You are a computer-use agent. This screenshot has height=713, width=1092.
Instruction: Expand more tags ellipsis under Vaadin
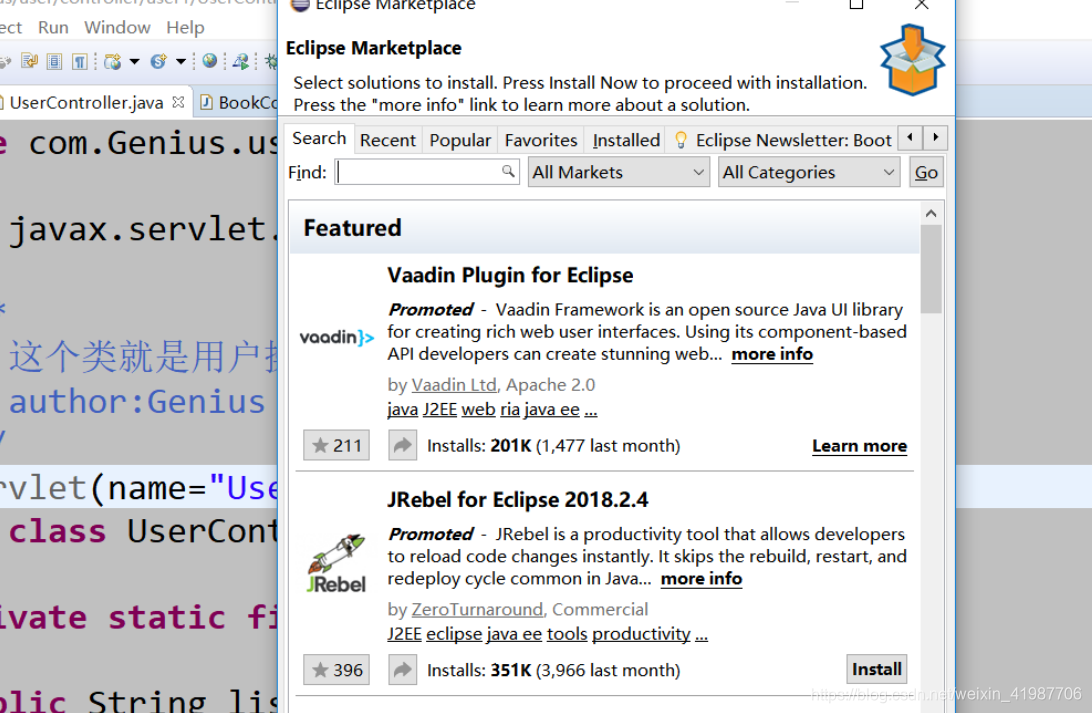click(x=591, y=409)
